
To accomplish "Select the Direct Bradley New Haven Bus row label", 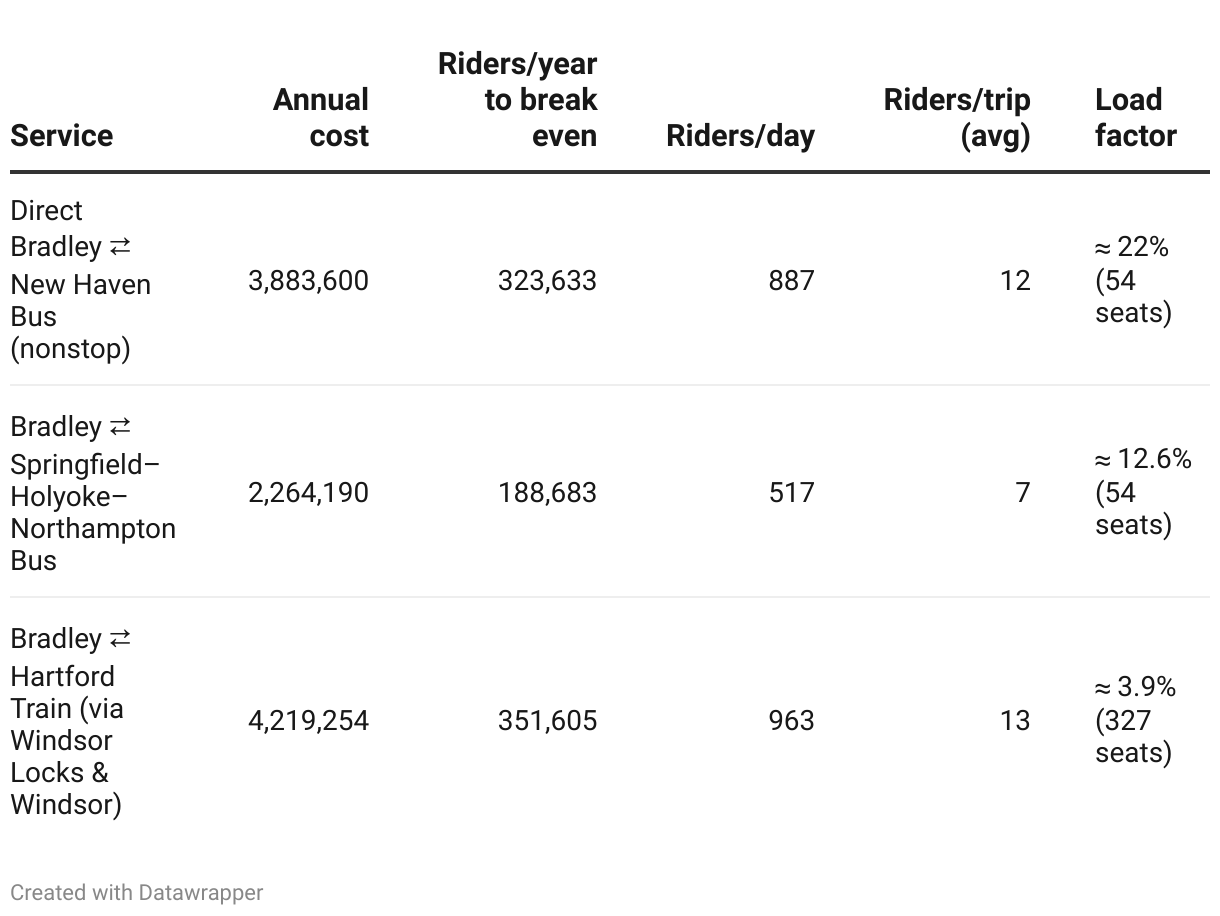I will [80, 280].
